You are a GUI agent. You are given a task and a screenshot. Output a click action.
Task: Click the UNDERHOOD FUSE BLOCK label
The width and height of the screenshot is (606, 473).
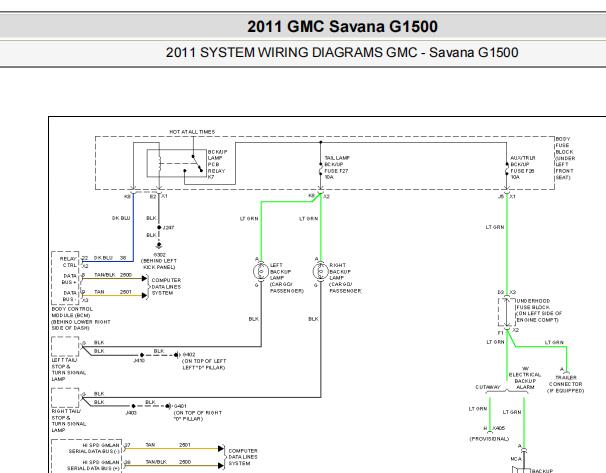539,310
